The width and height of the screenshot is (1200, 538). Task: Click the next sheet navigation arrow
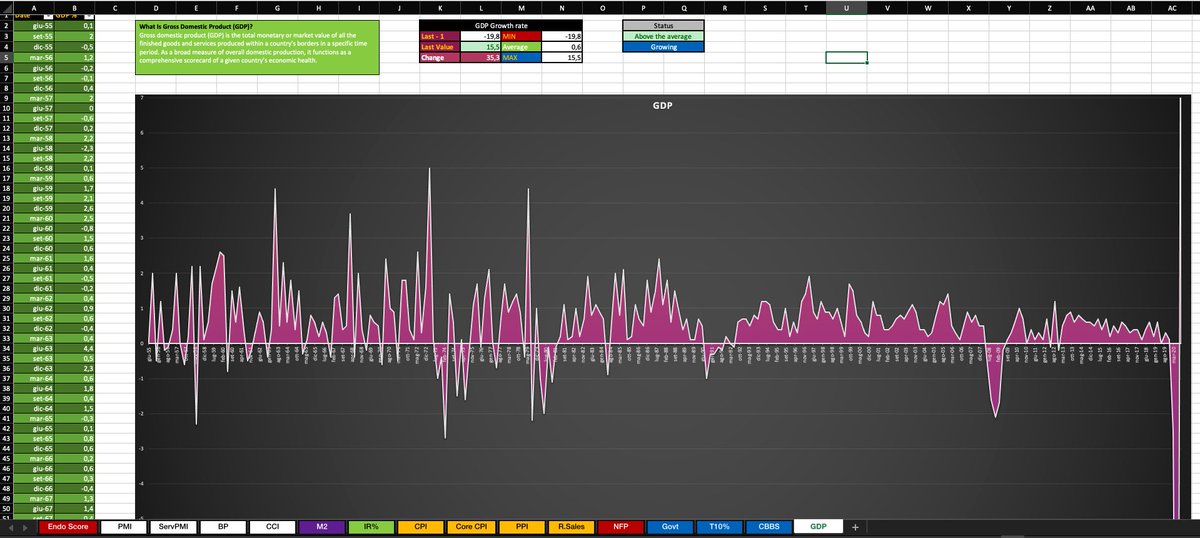pos(24,526)
